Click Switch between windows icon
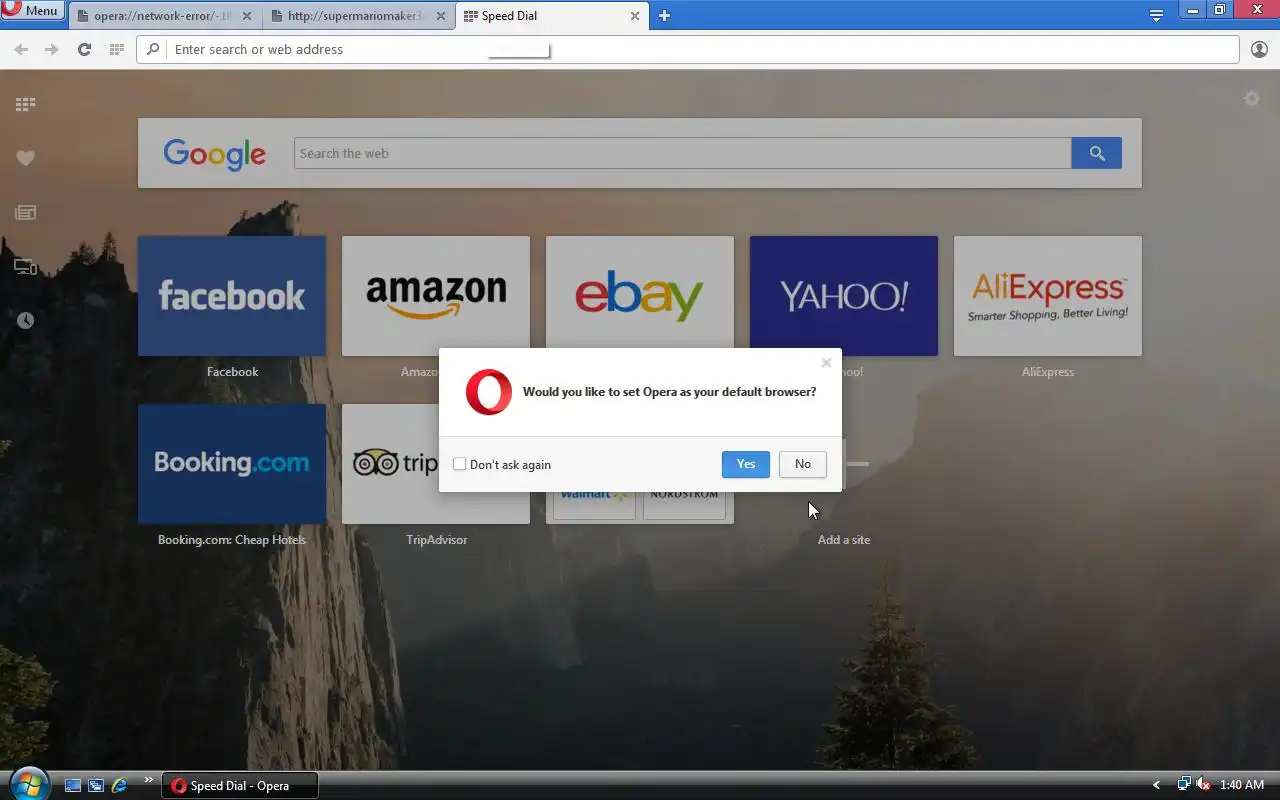Screen dimensions: 1280x800 pos(96,786)
